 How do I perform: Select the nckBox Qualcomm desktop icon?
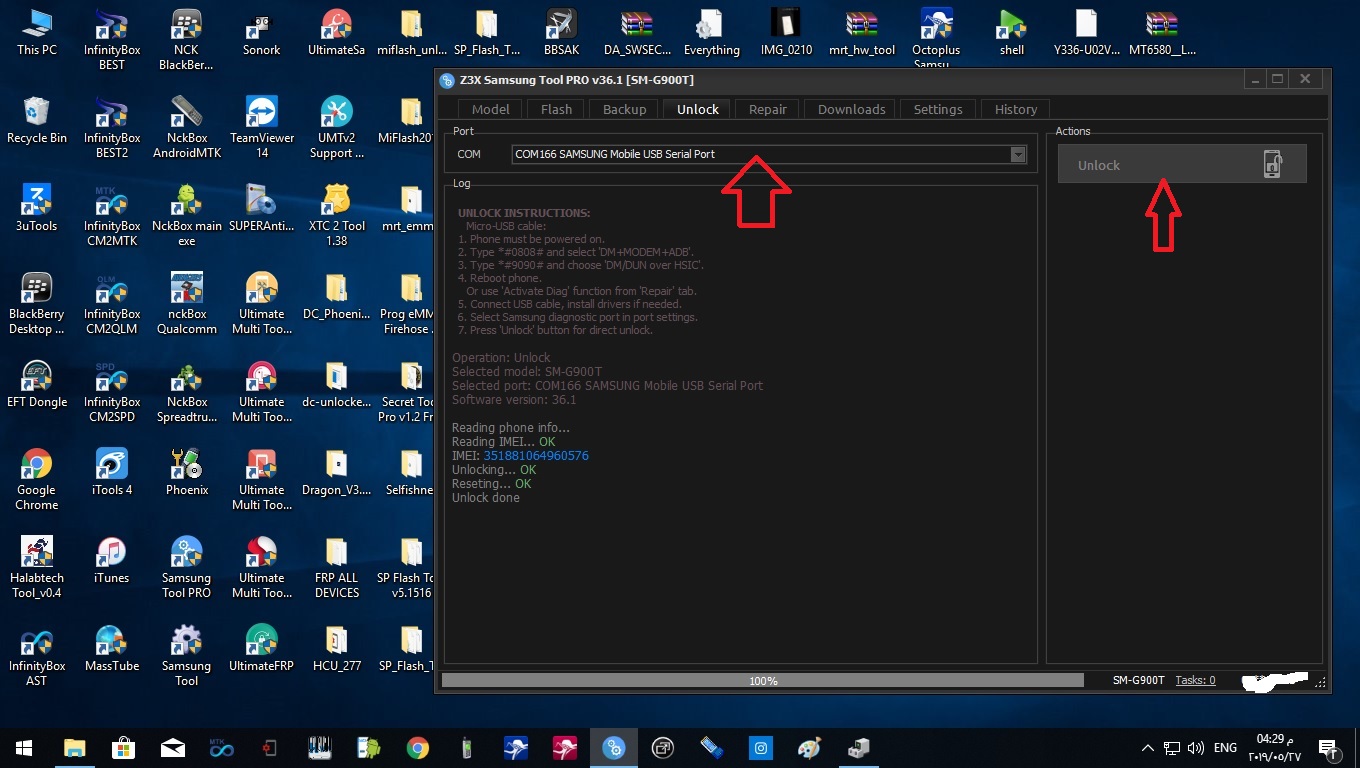(x=187, y=304)
